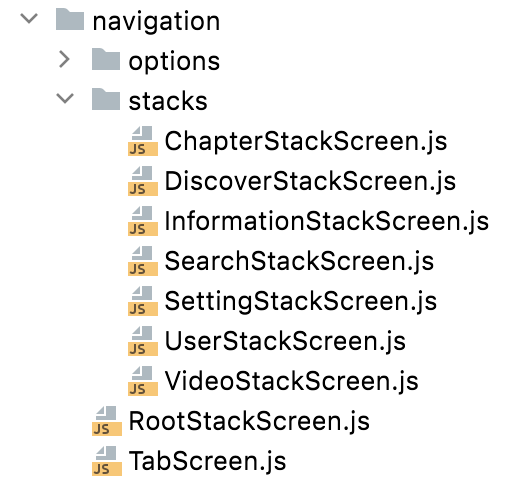Expand the options folder chevron

[x=64, y=59]
